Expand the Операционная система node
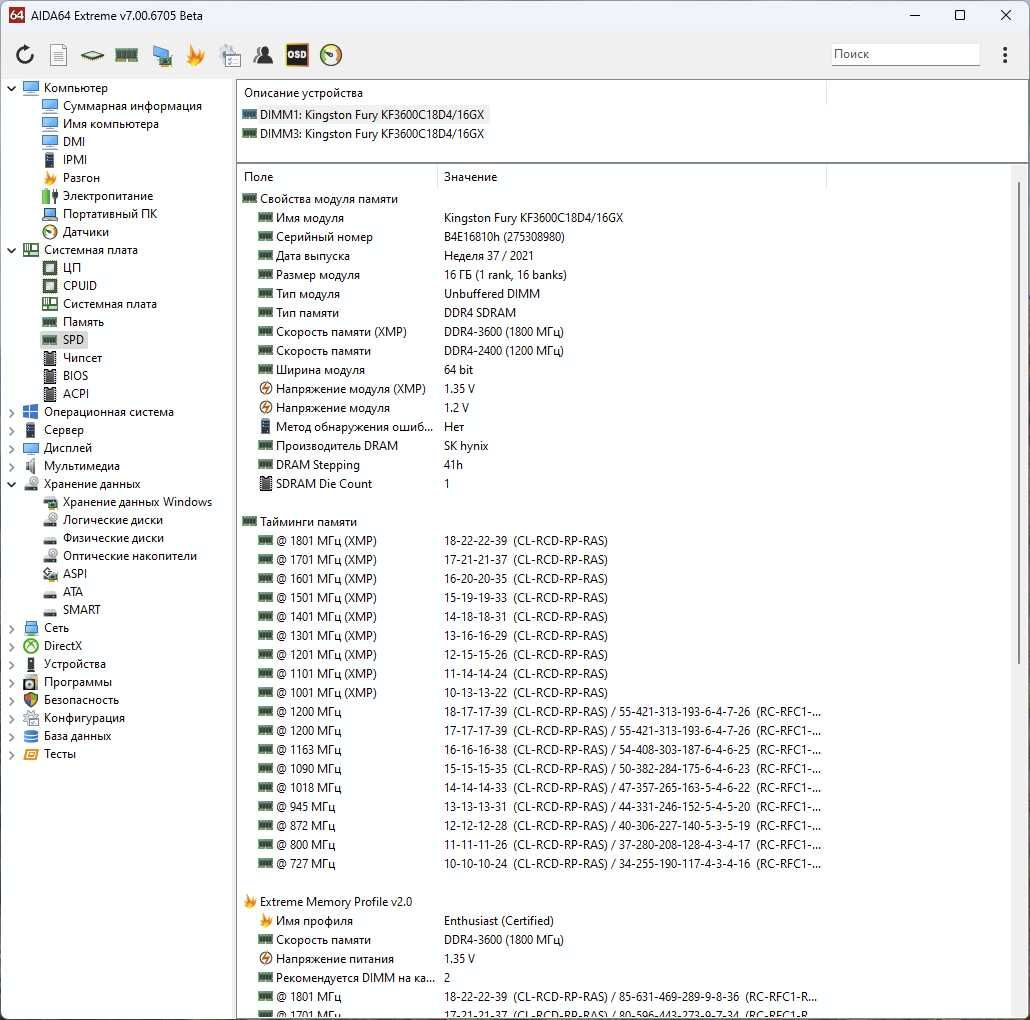Screen dimensions: 1030x1020 click(11, 412)
